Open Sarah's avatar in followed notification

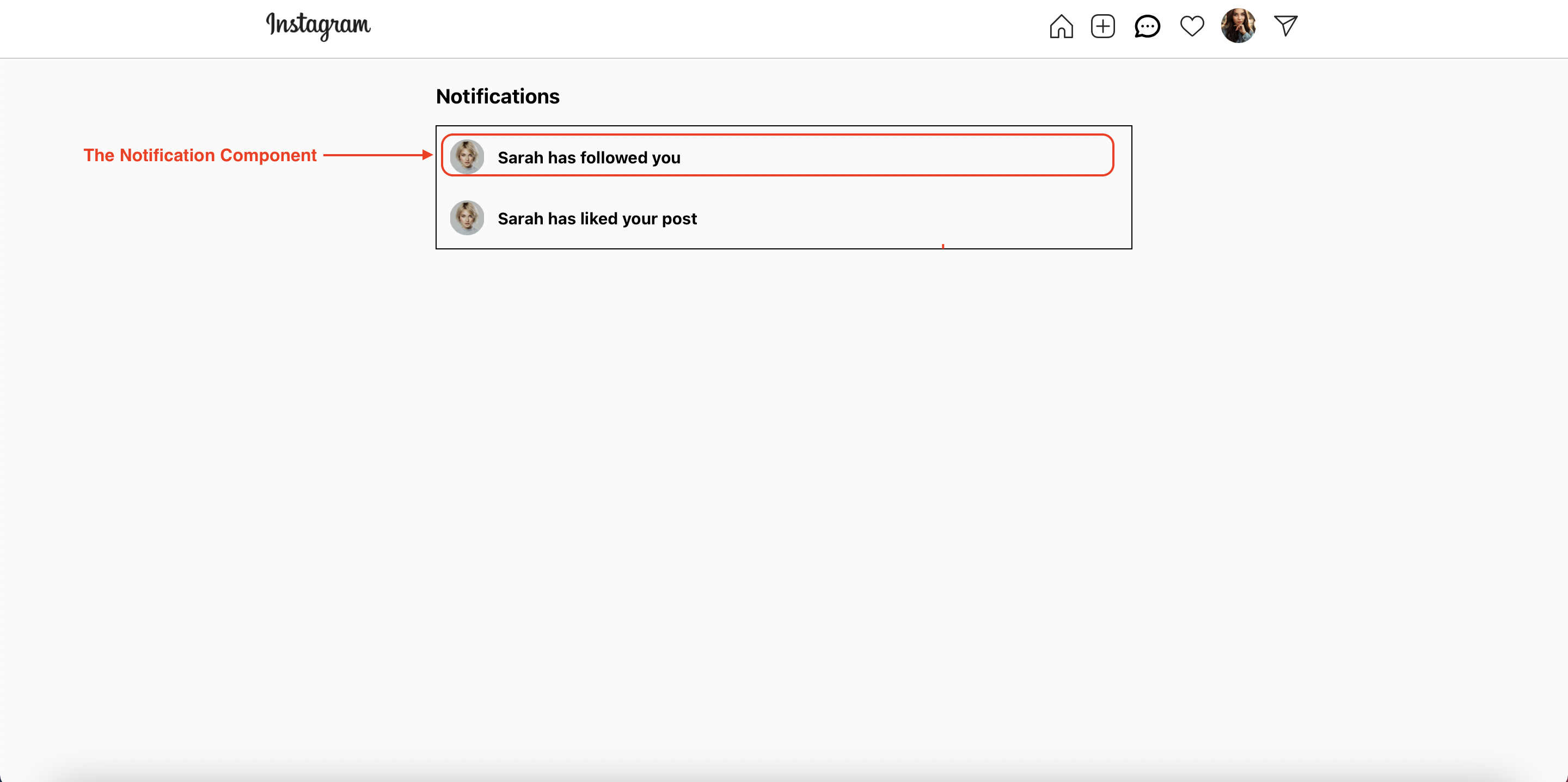coord(467,157)
